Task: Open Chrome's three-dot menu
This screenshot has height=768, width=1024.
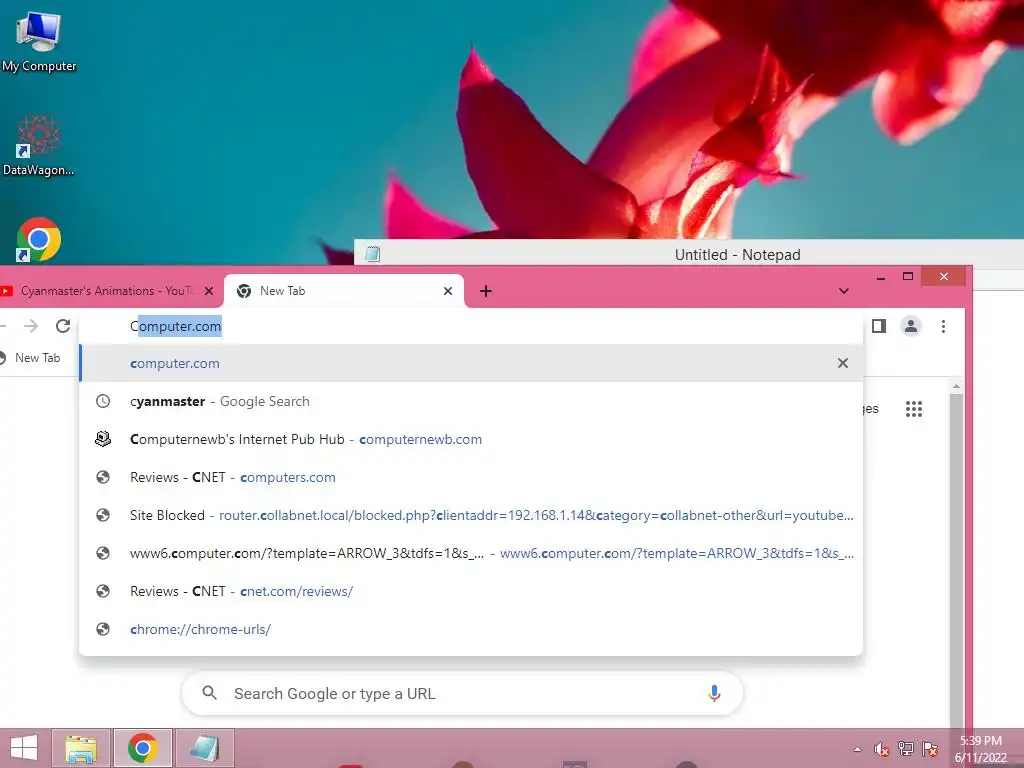Action: point(943,326)
